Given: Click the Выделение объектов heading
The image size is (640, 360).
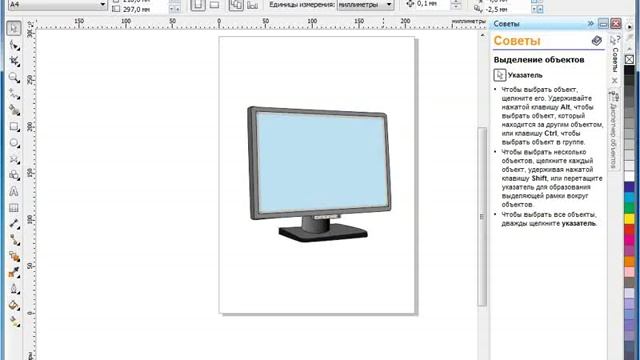Looking at the screenshot, I should point(539,60).
